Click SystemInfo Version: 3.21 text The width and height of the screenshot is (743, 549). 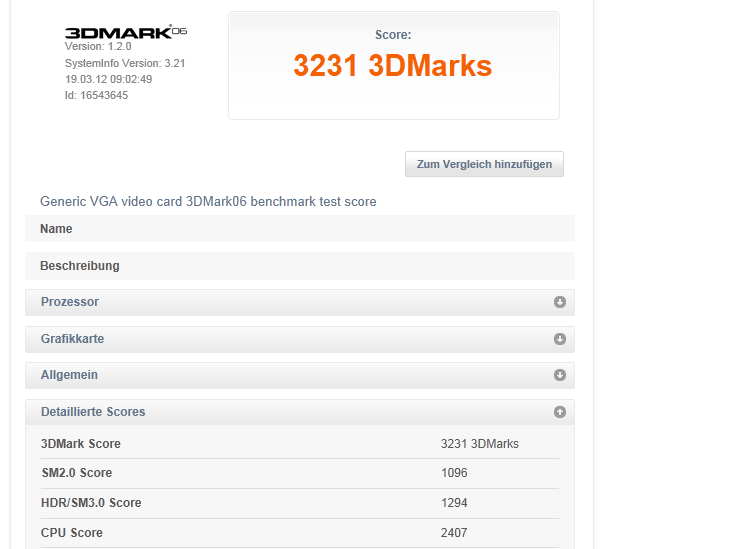(125, 63)
